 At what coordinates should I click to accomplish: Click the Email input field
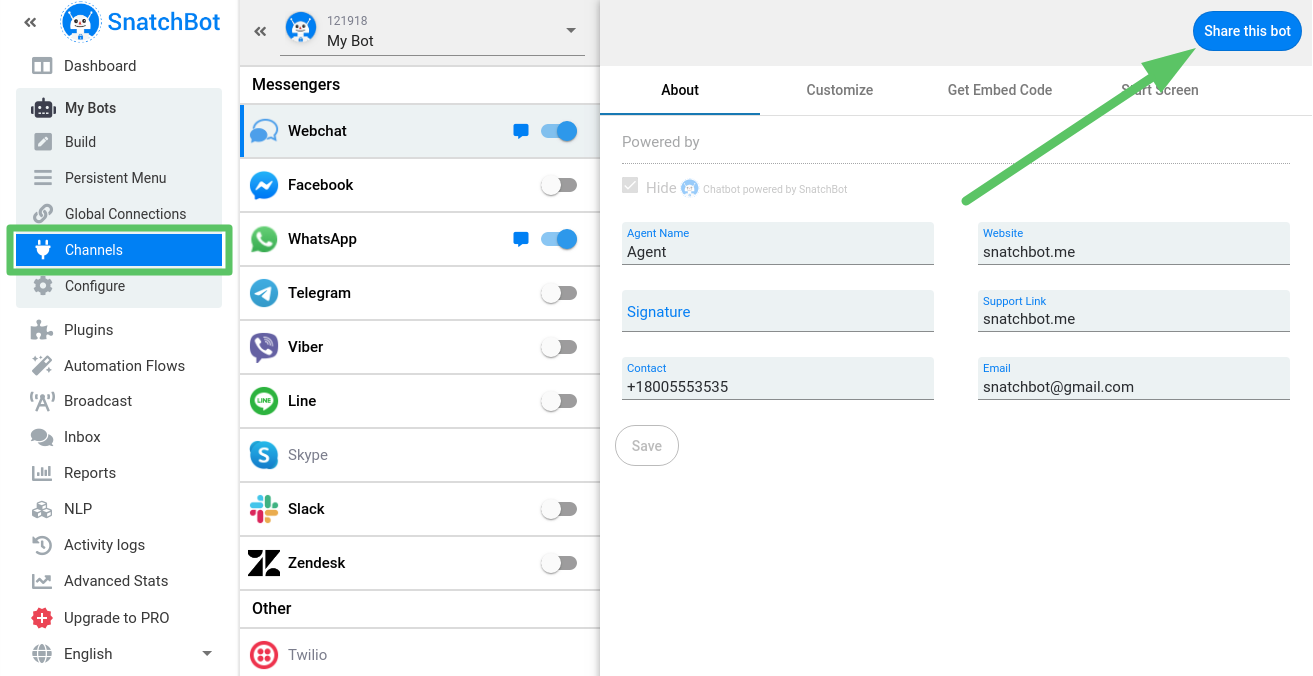(1136, 379)
